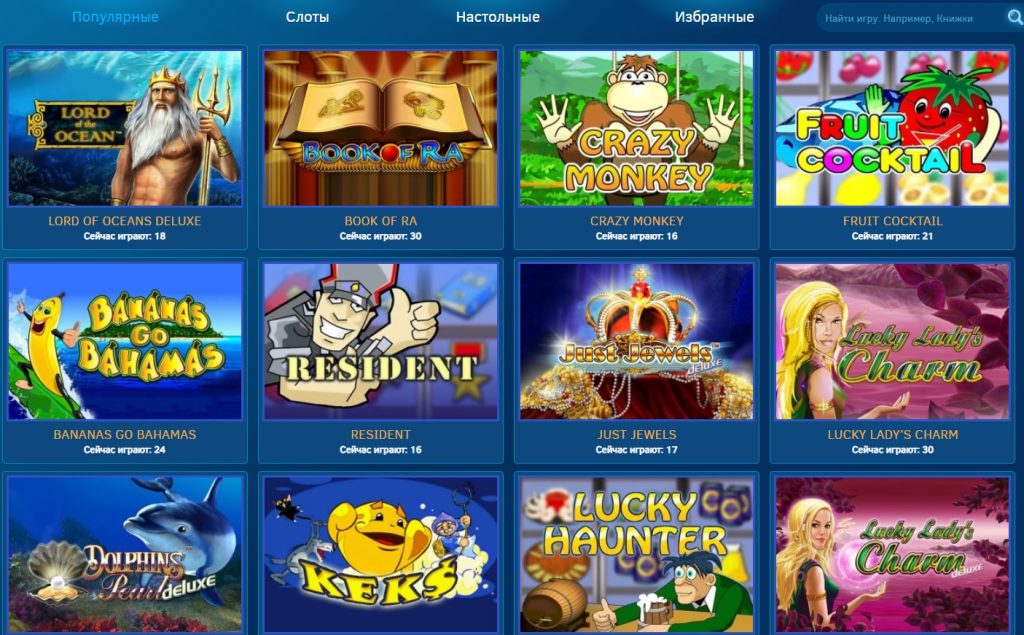Open the Настольные tab
Viewport: 1024px width, 635px height.
498,17
